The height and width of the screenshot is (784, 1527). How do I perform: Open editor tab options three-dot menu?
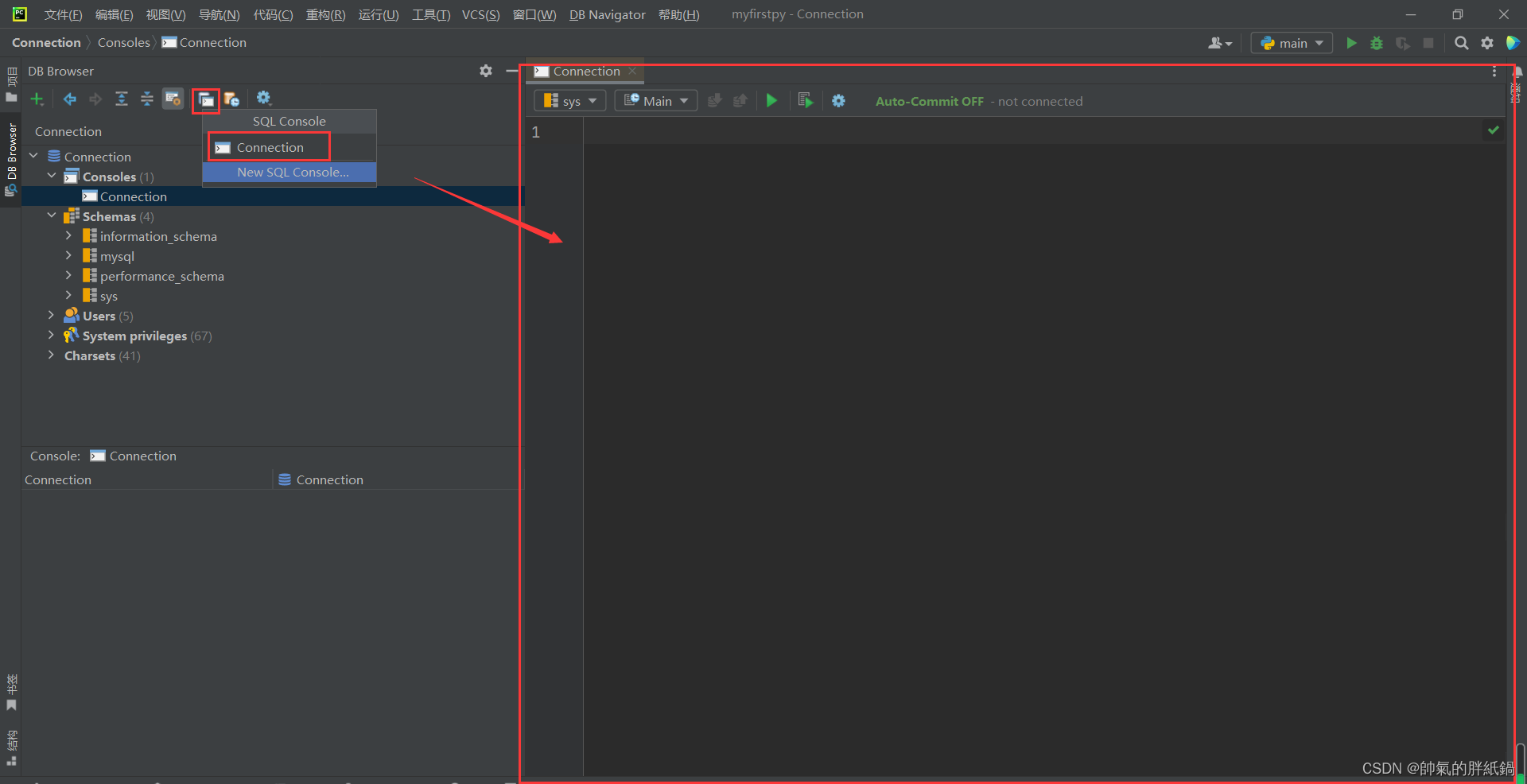[1494, 72]
